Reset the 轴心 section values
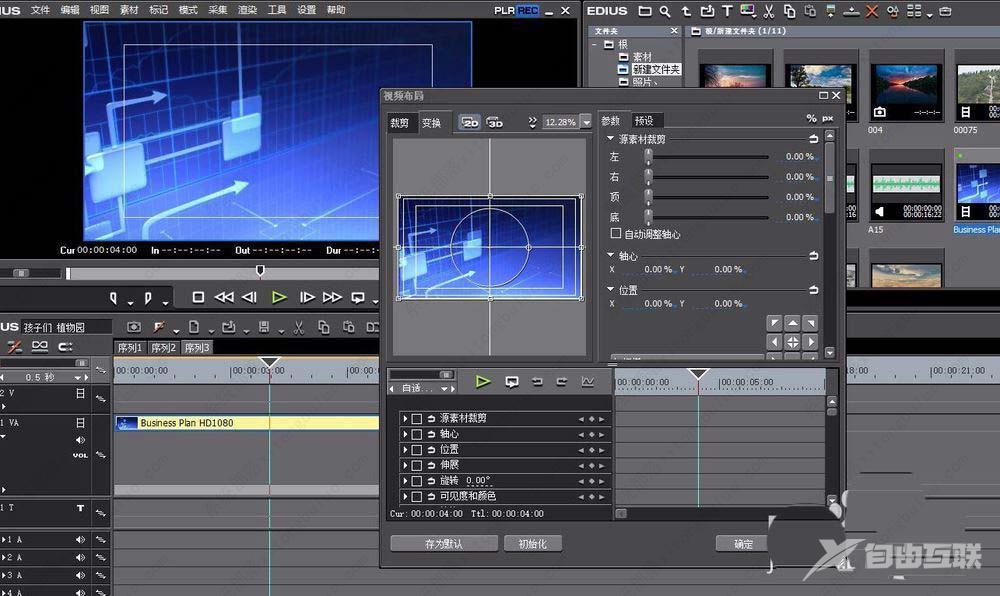Image resolution: width=1000 pixels, height=596 pixels. click(814, 256)
